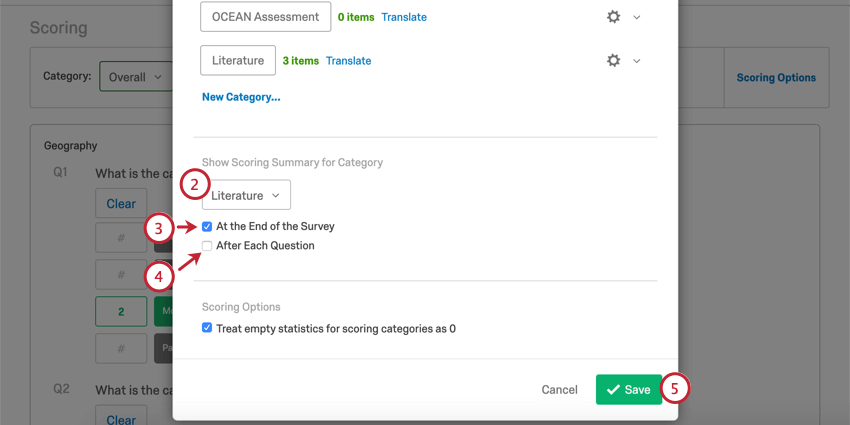Click the green Save button

point(628,390)
